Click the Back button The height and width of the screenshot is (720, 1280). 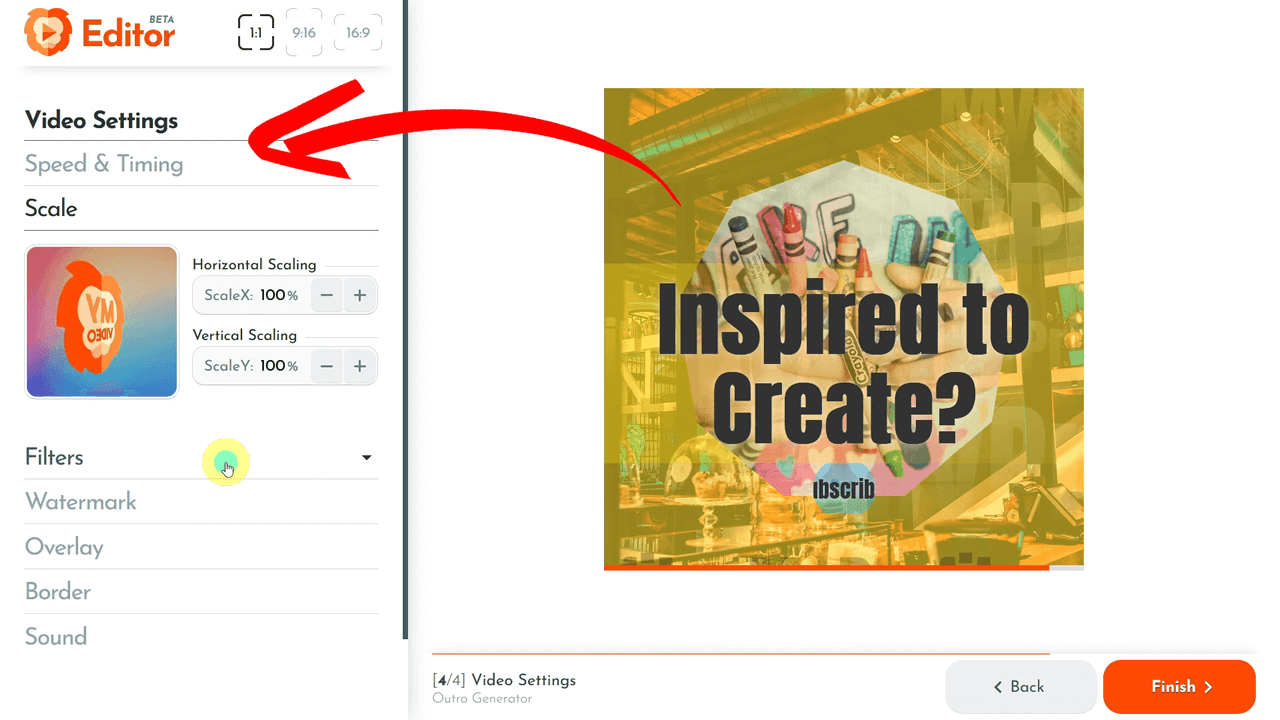[x=1021, y=687]
